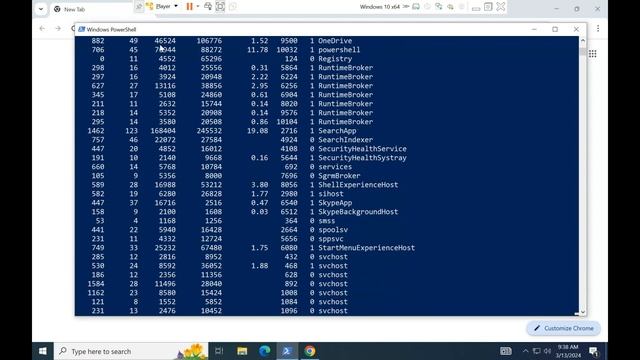Click the services process name

point(335,167)
